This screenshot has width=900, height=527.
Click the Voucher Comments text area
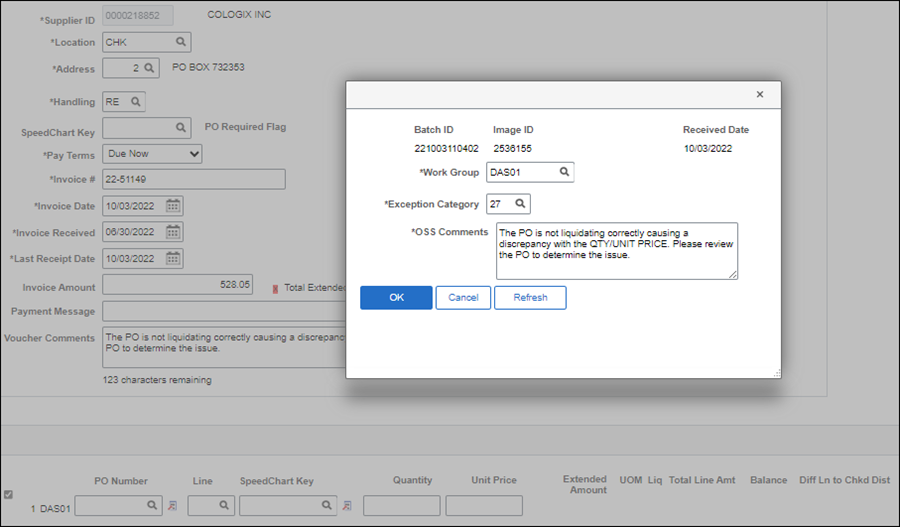pos(224,347)
